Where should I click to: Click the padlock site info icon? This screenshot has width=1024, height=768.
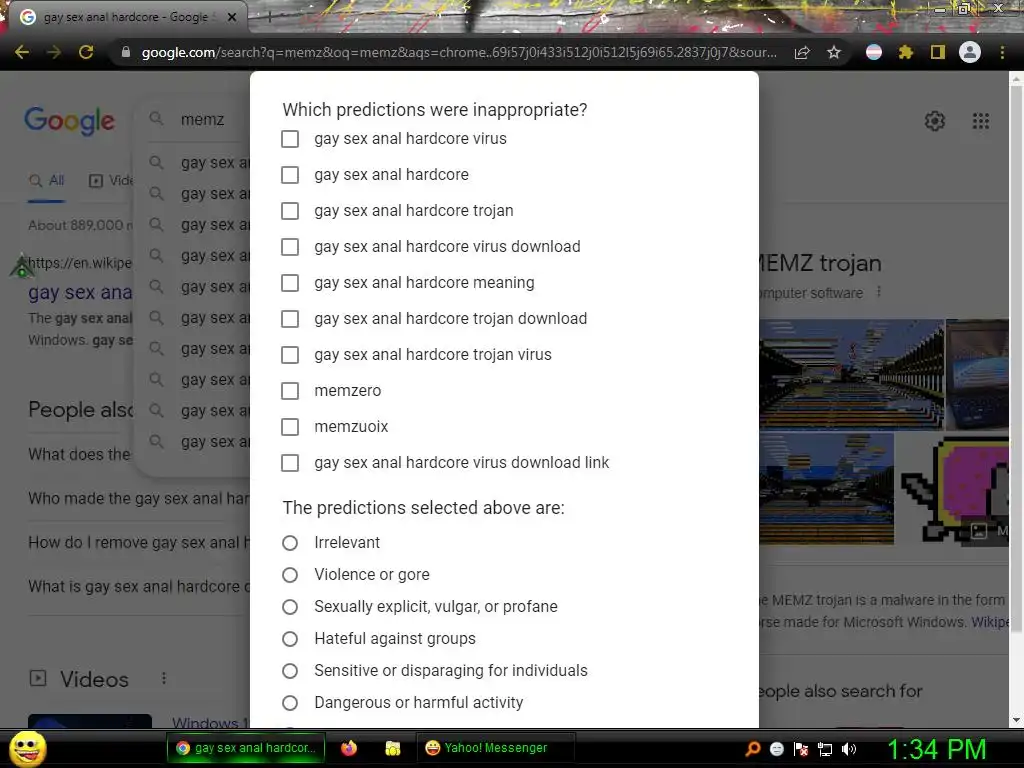[x=126, y=52]
